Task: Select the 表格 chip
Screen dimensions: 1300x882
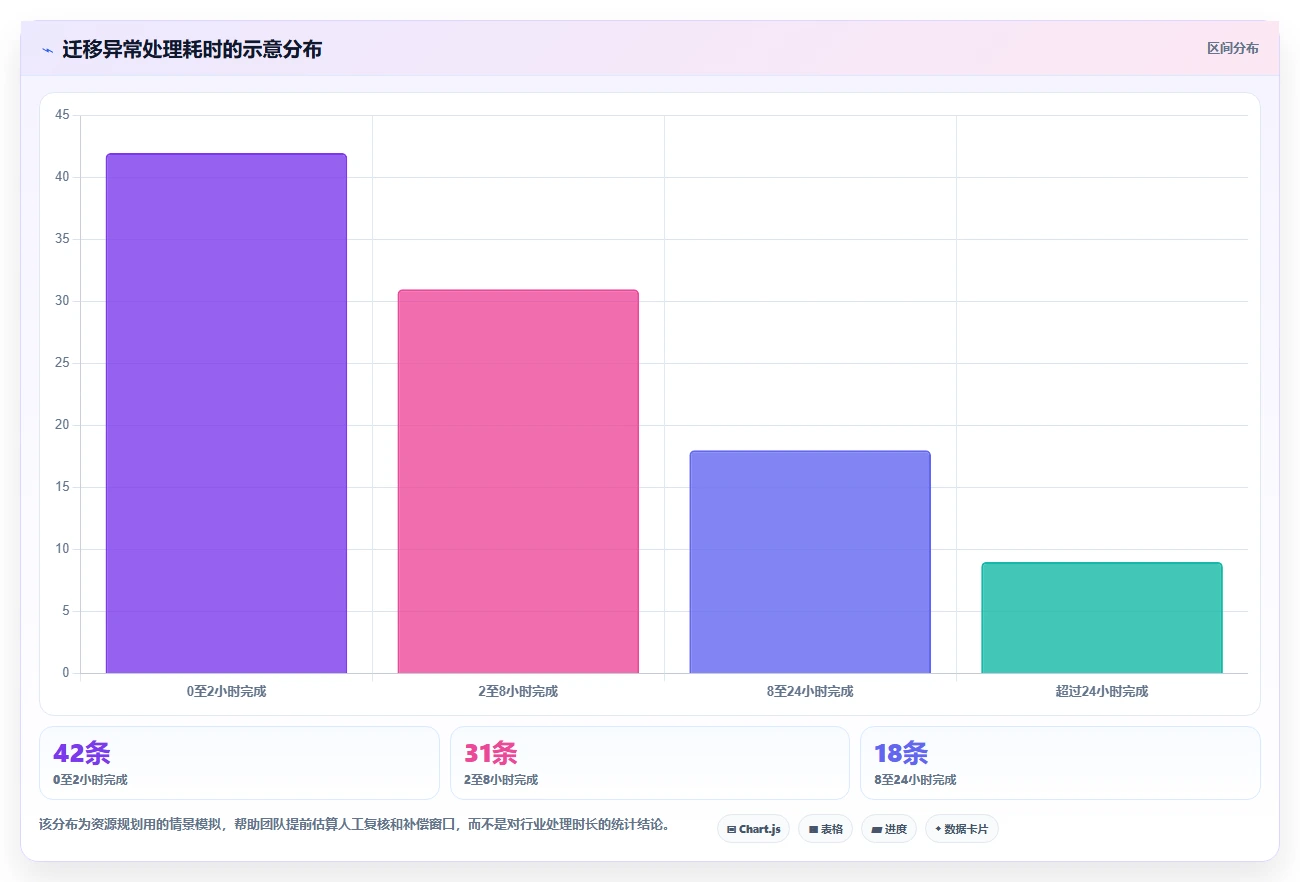Action: pyautogui.click(x=825, y=829)
